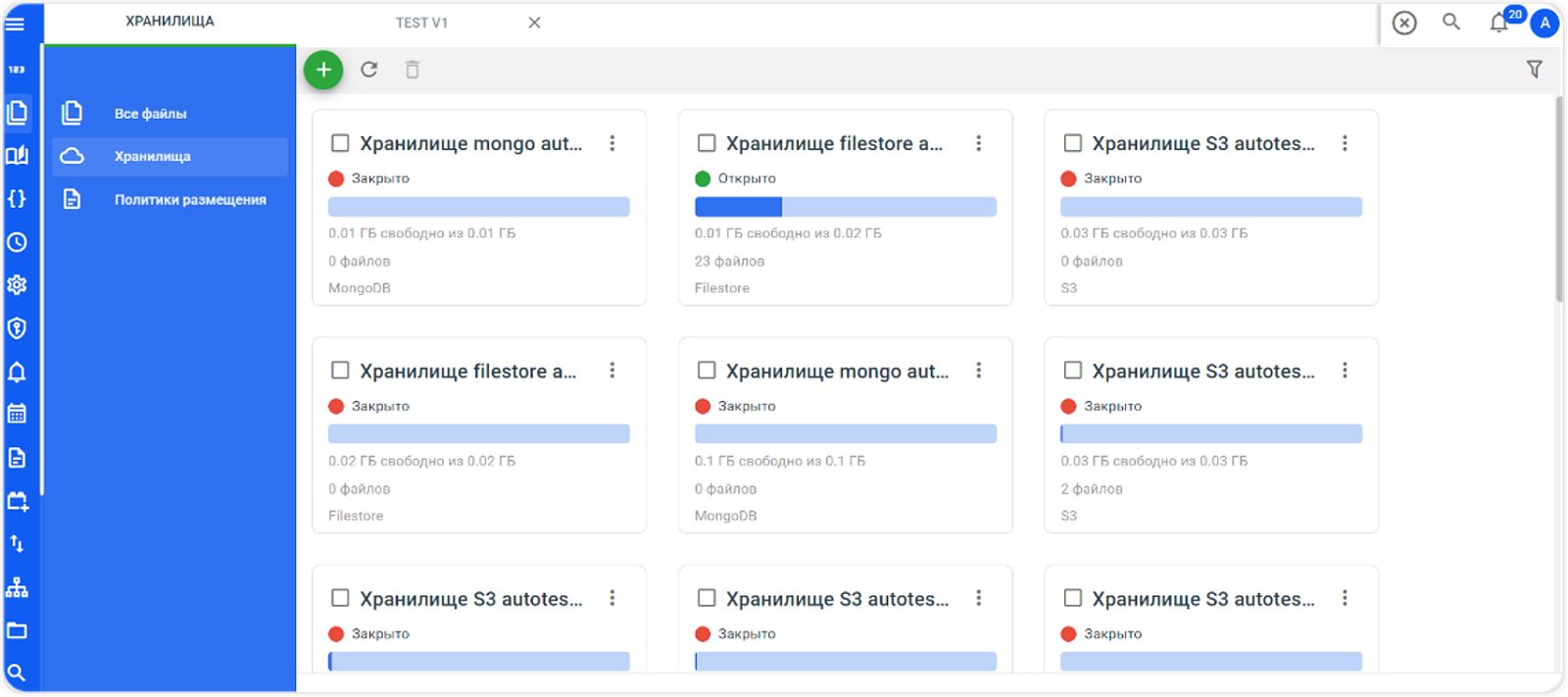This screenshot has width=1568, height=697.
Task: Check the Закрыто filestore storage checkbox
Action: click(340, 371)
